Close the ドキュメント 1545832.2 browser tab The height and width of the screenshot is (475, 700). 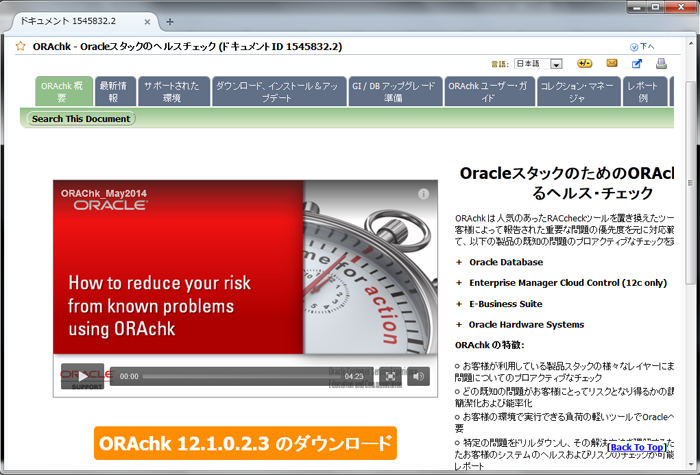[147, 21]
